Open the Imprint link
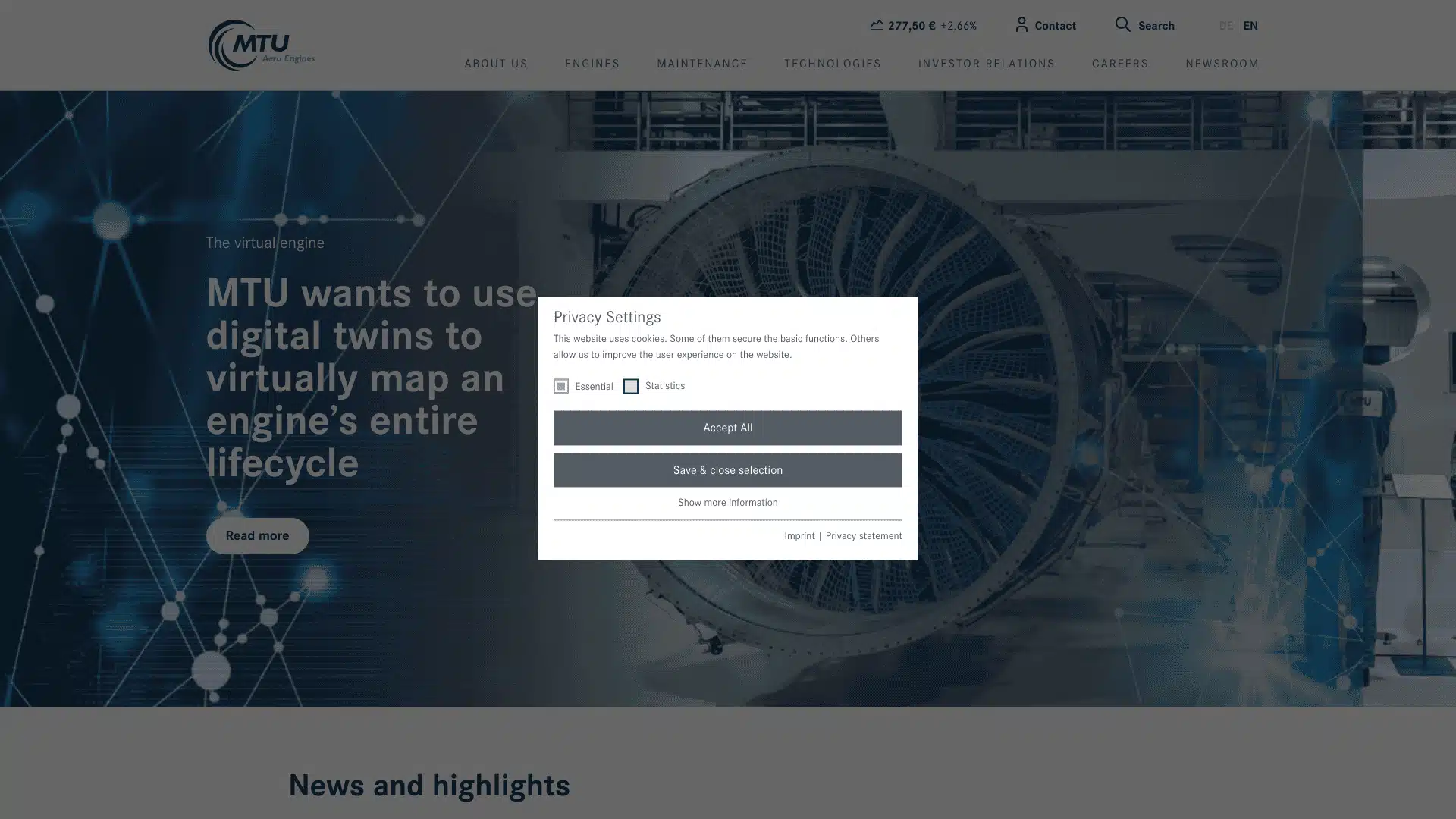Image resolution: width=1456 pixels, height=819 pixels. pos(799,536)
